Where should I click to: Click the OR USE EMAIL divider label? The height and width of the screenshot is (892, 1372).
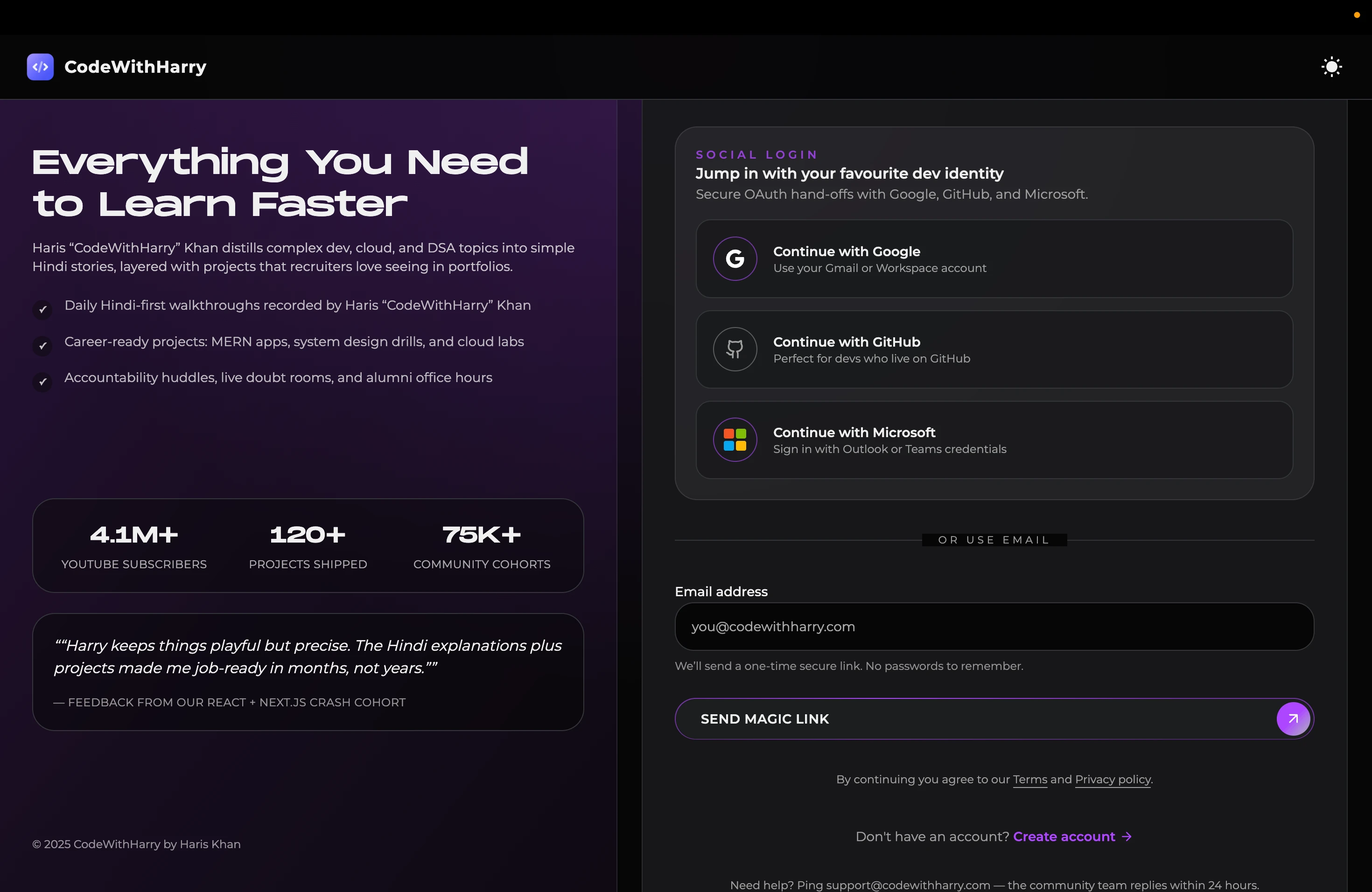click(993, 539)
